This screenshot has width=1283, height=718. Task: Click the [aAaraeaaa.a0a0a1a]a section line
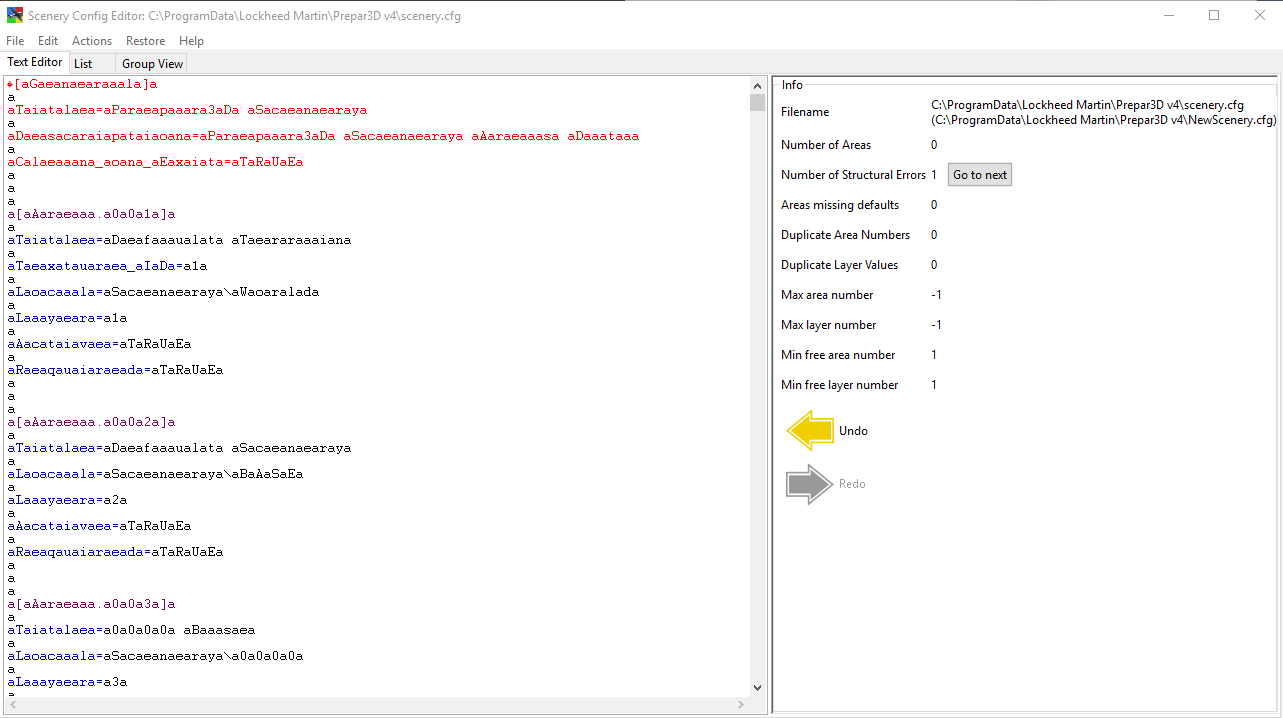point(91,214)
